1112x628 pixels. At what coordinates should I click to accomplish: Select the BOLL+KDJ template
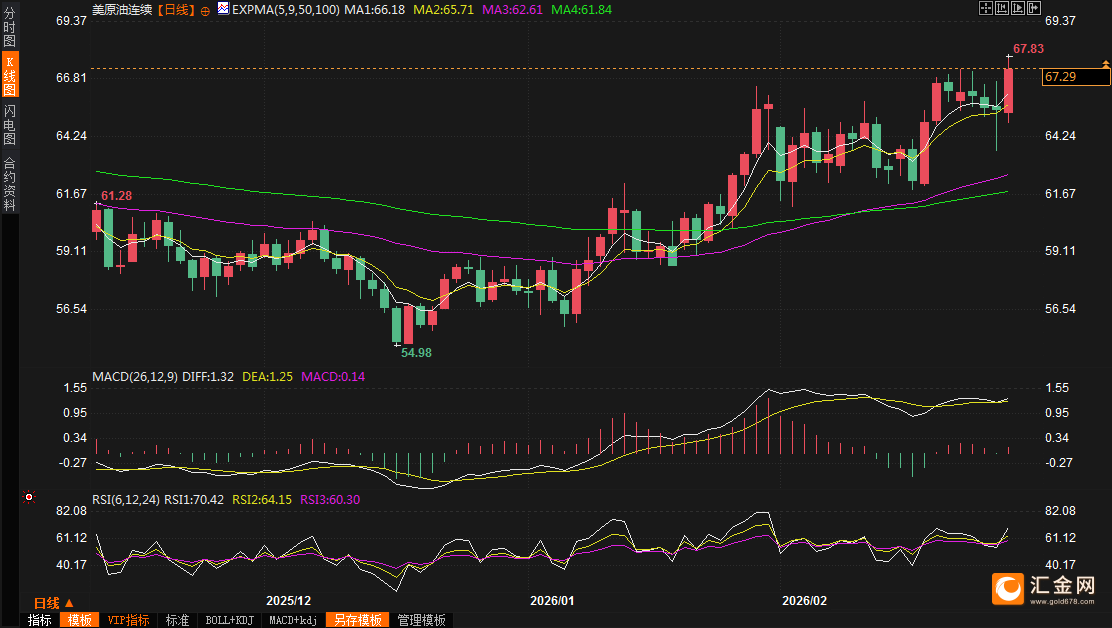(229, 620)
